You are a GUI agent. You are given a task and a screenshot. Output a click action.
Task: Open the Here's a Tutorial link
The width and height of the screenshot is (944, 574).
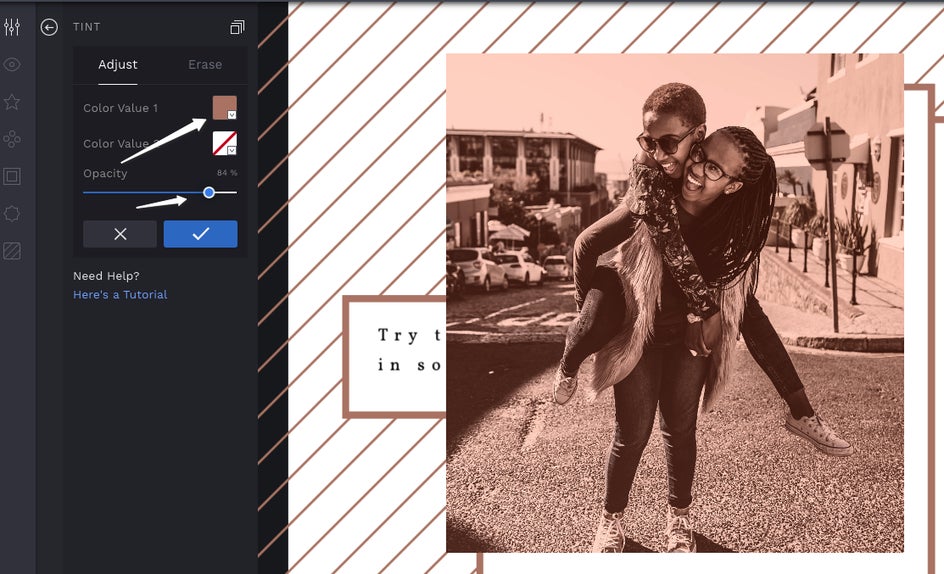click(x=120, y=295)
